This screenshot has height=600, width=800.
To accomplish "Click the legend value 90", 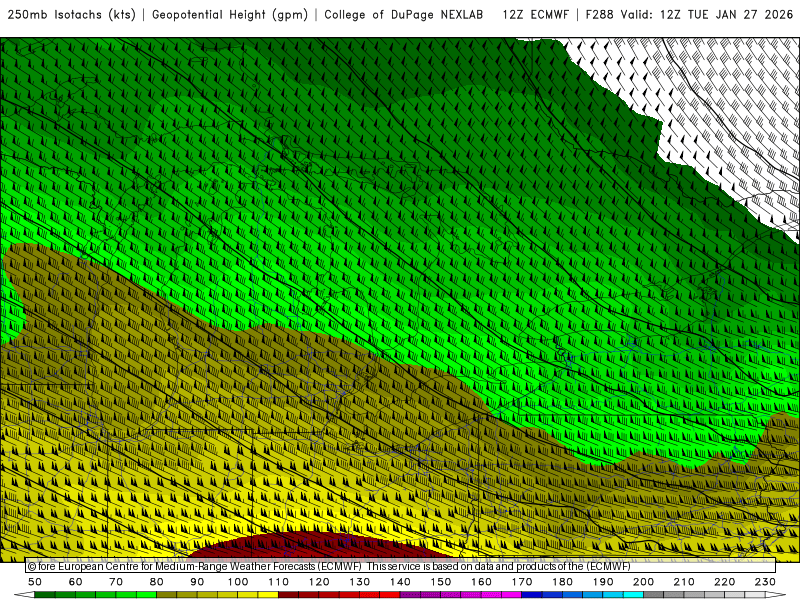I will tap(197, 582).
